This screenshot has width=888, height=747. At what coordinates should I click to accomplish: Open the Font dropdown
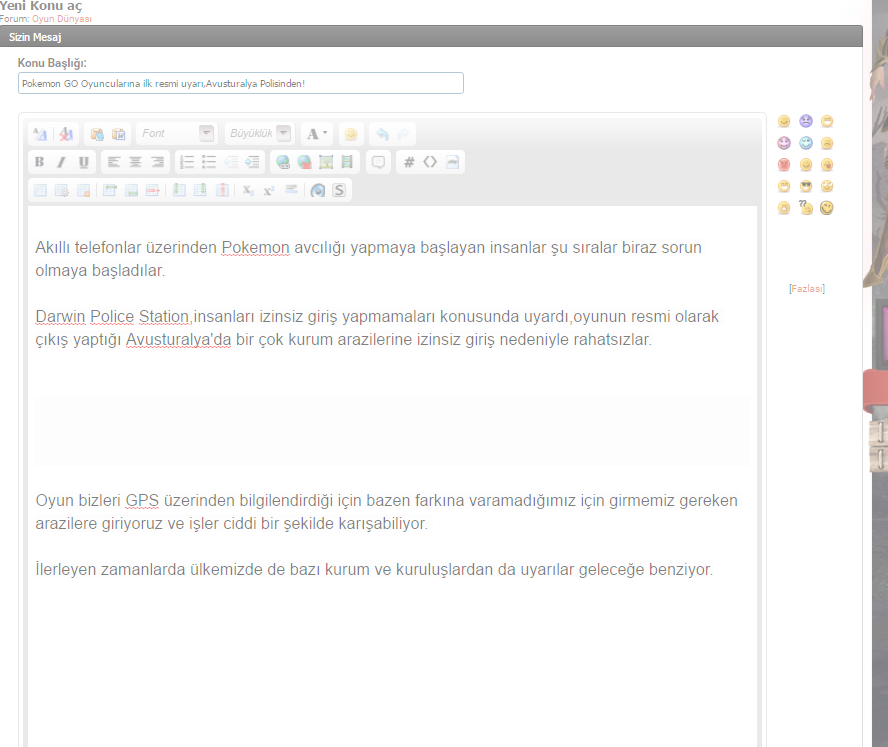(x=177, y=134)
